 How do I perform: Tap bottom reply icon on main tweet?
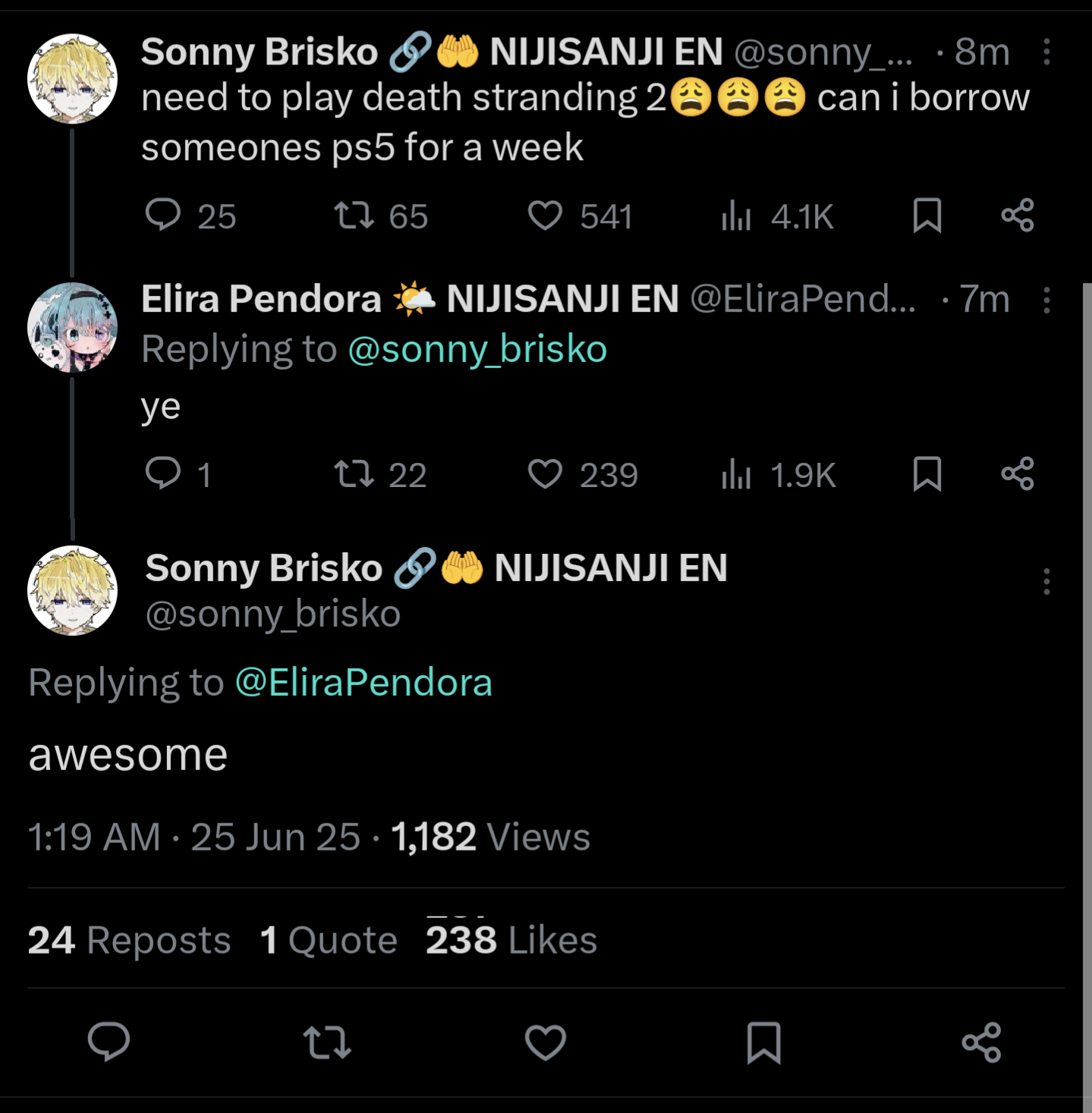click(109, 1042)
